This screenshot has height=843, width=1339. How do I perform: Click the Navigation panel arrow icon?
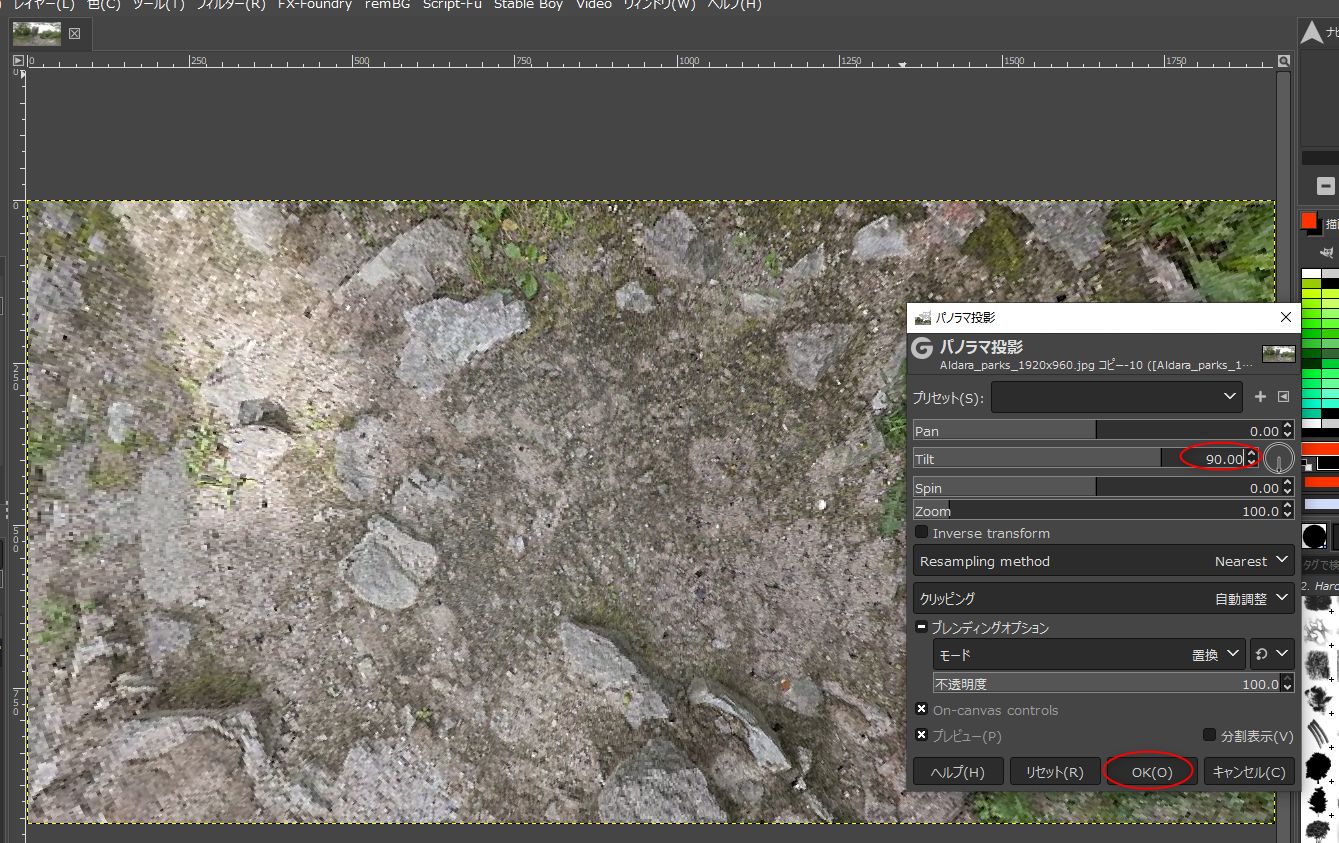tap(1311, 34)
